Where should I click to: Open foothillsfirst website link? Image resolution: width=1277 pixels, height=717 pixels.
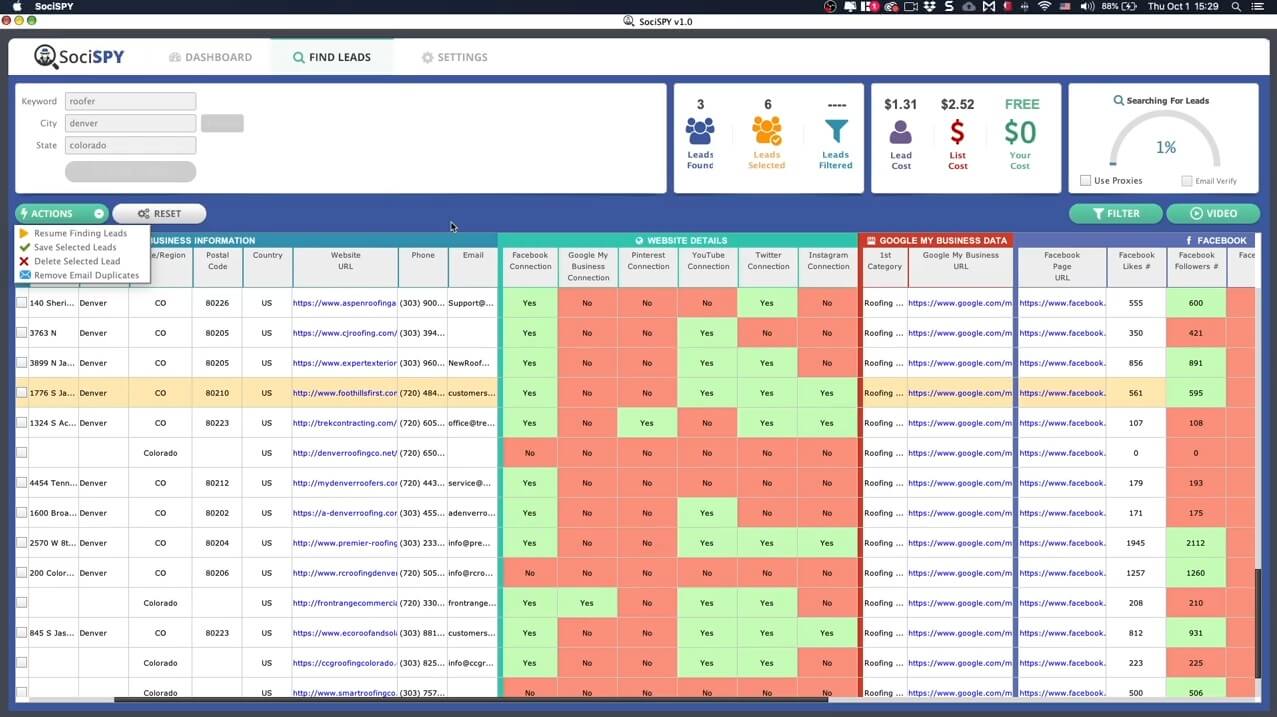[x=345, y=393]
